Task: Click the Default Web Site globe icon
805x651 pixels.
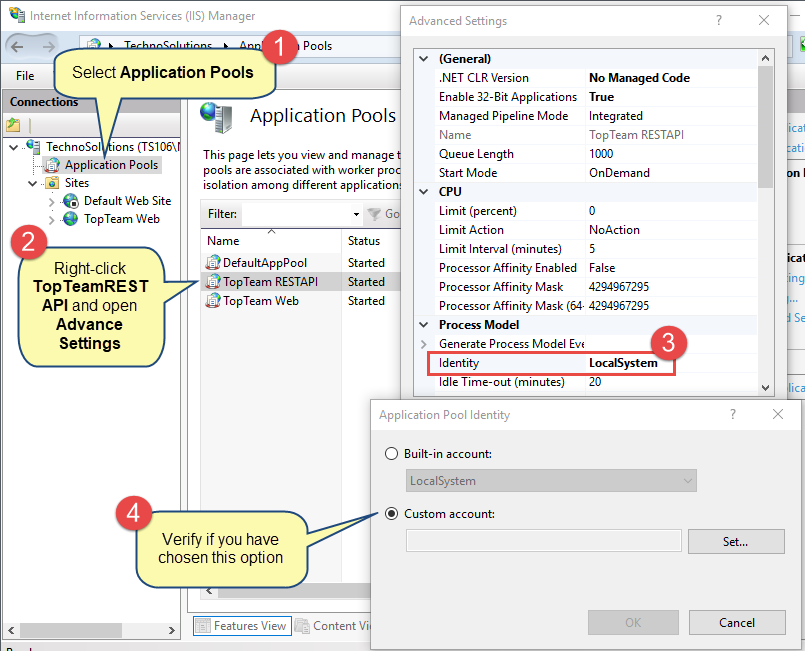Action: pyautogui.click(x=70, y=201)
